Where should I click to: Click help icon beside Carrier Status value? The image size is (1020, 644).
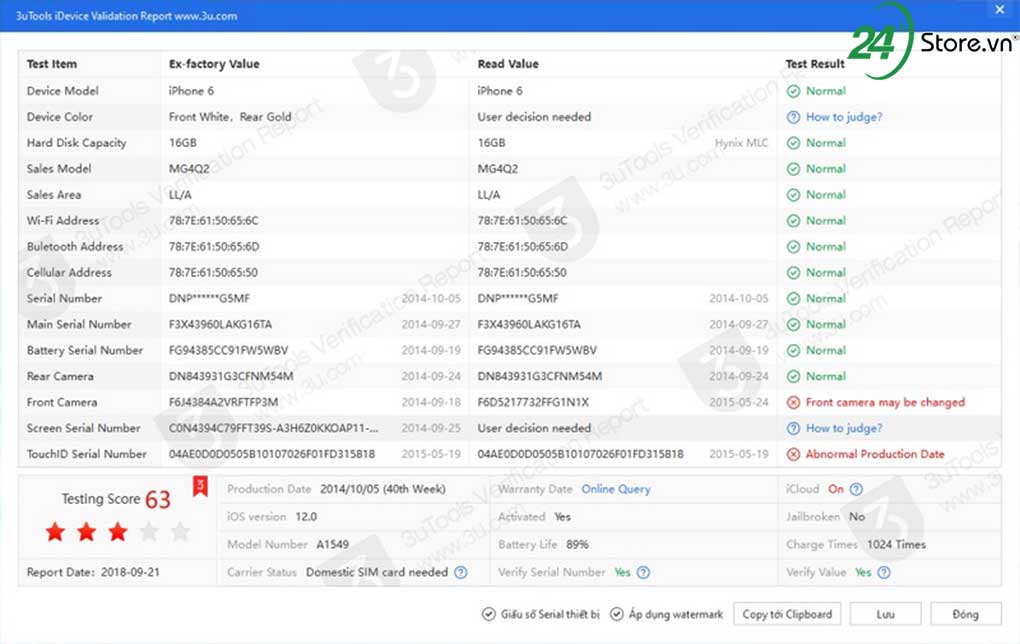461,573
